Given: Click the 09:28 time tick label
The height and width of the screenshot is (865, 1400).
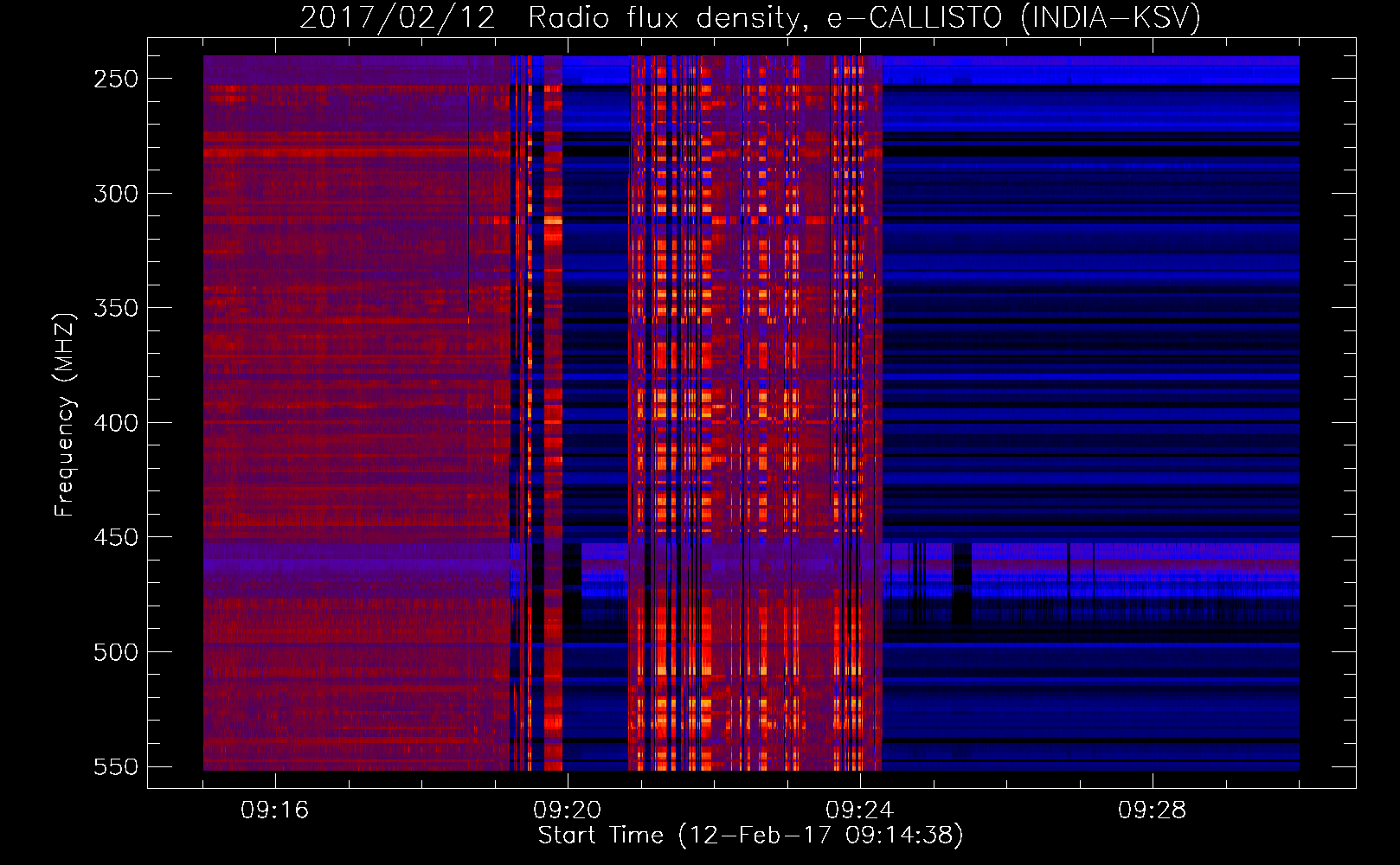Looking at the screenshot, I should coord(1153,811).
